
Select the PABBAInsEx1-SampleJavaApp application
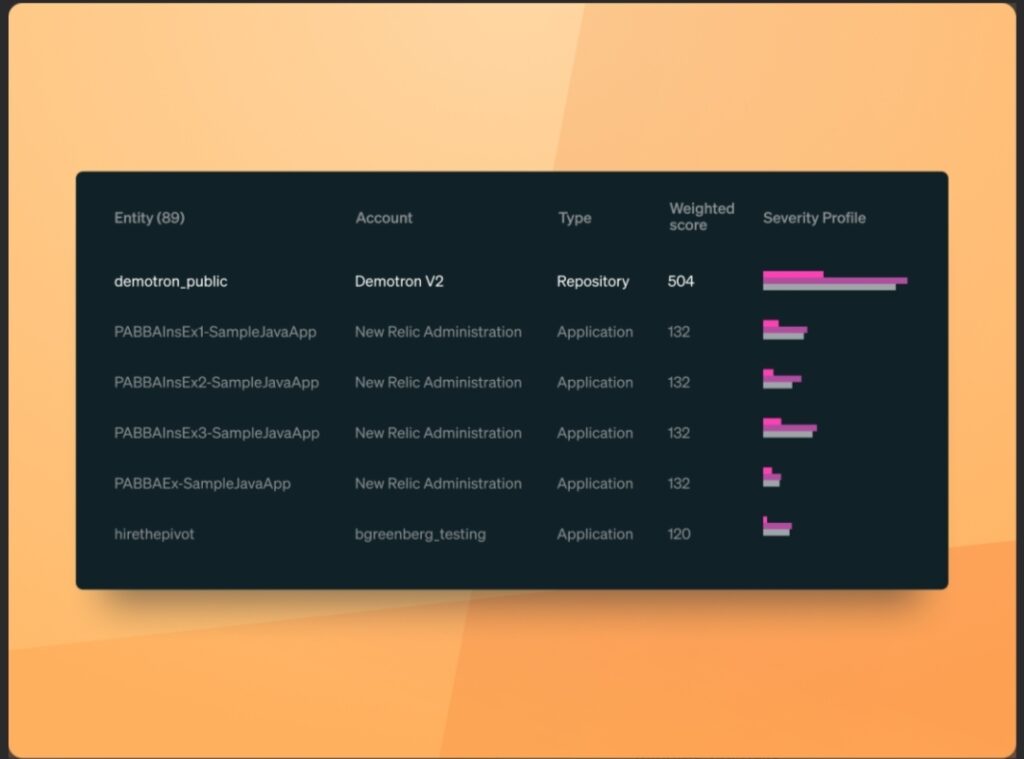coord(216,332)
